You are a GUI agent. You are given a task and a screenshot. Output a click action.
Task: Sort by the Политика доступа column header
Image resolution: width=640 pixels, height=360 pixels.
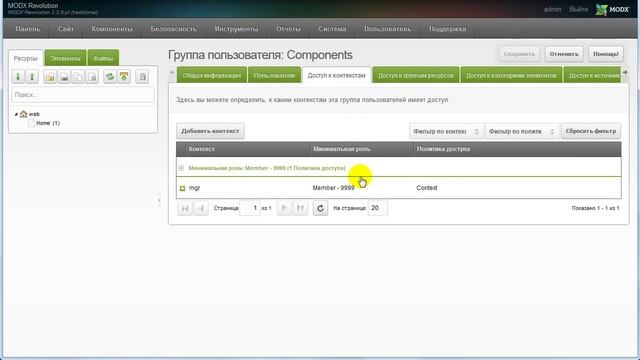[518, 149]
